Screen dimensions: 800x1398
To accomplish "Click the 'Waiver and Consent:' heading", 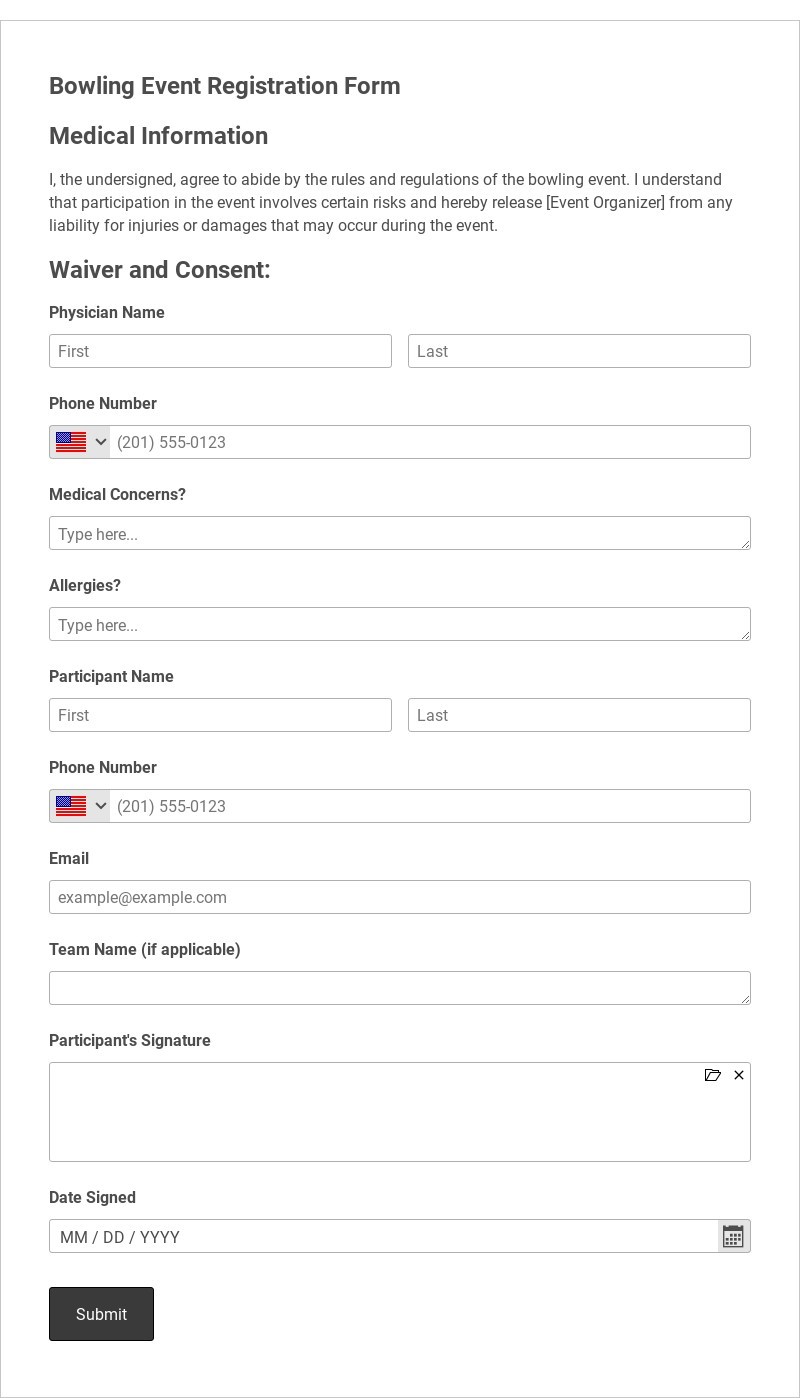I will coord(160,270).
